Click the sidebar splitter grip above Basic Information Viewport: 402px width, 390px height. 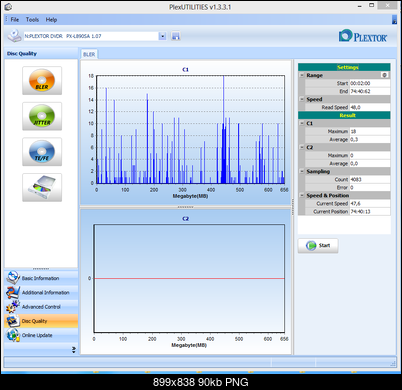41,269
